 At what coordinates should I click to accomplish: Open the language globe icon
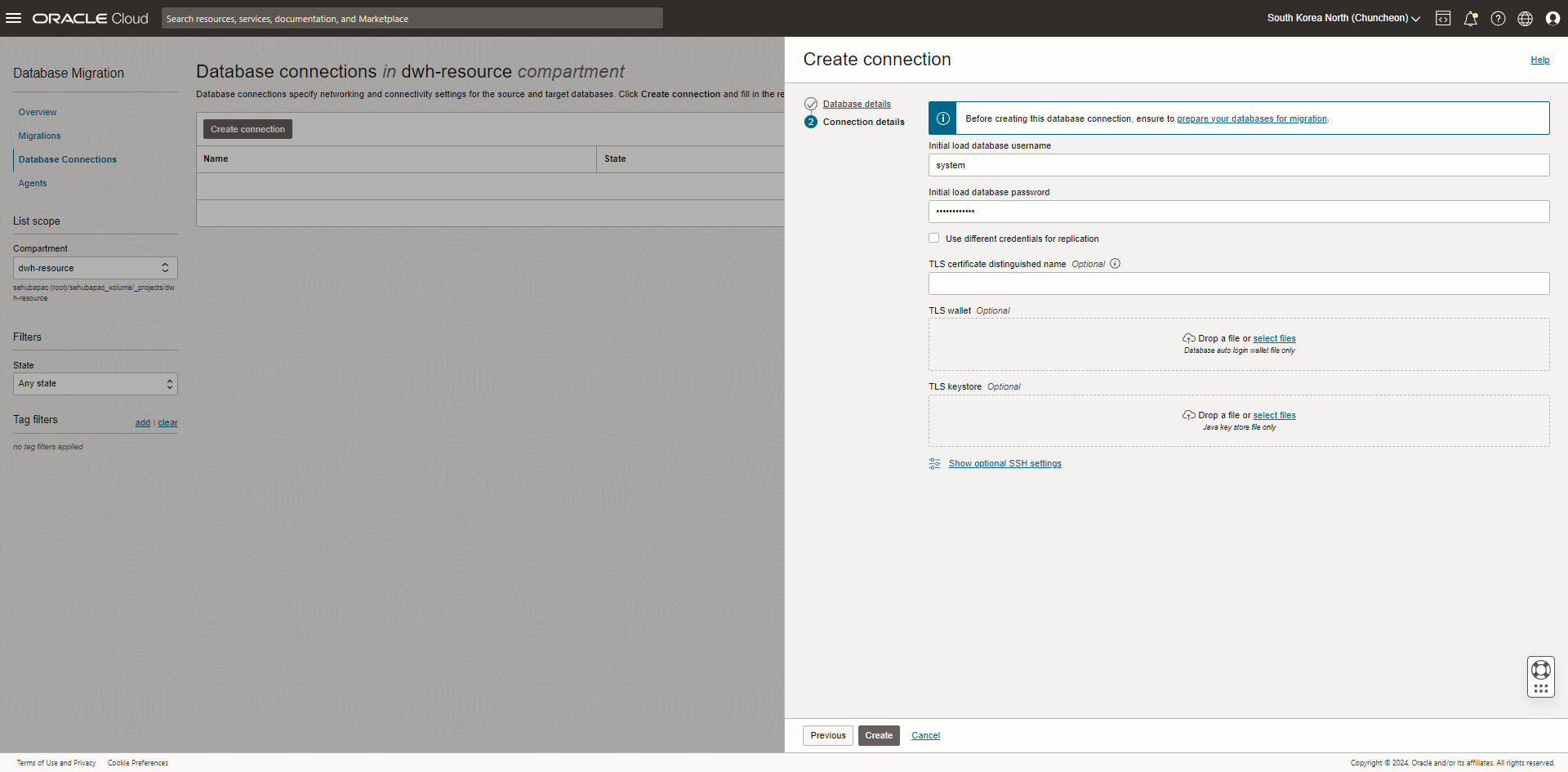(x=1525, y=18)
